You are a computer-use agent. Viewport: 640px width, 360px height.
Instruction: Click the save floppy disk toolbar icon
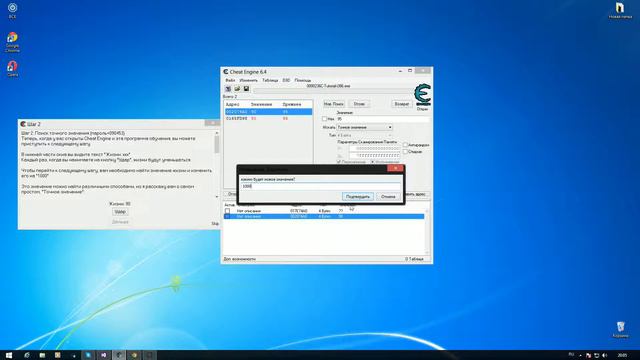pos(246,89)
